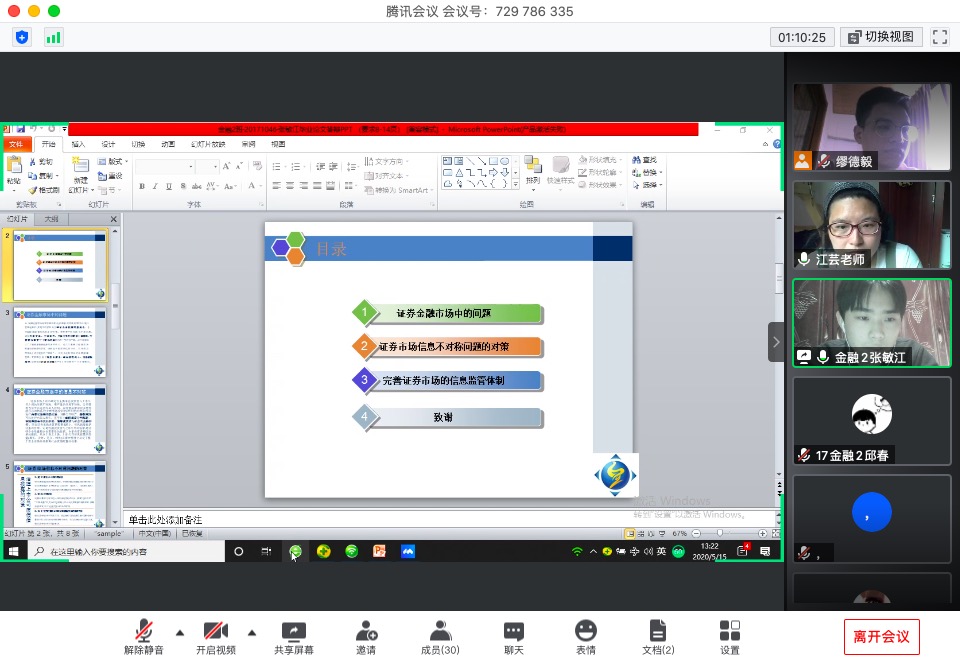This screenshot has height=663, width=960.
Task: Toggle fullscreen mode icon at top right
Action: [939, 37]
